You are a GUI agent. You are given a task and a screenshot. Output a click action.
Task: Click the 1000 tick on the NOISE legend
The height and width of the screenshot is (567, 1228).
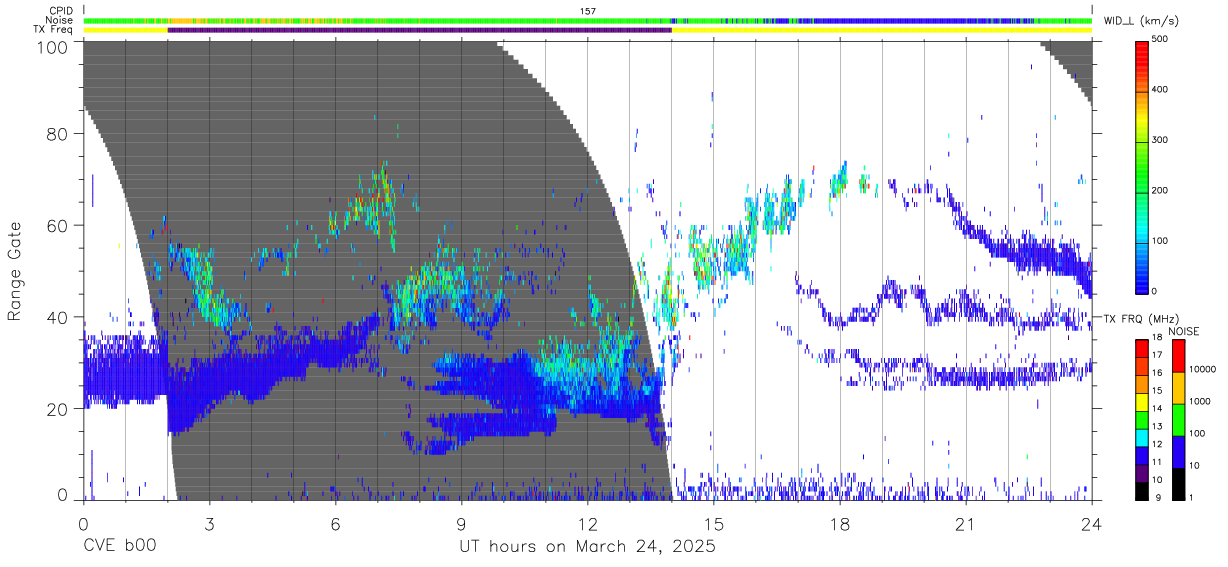1200,402
